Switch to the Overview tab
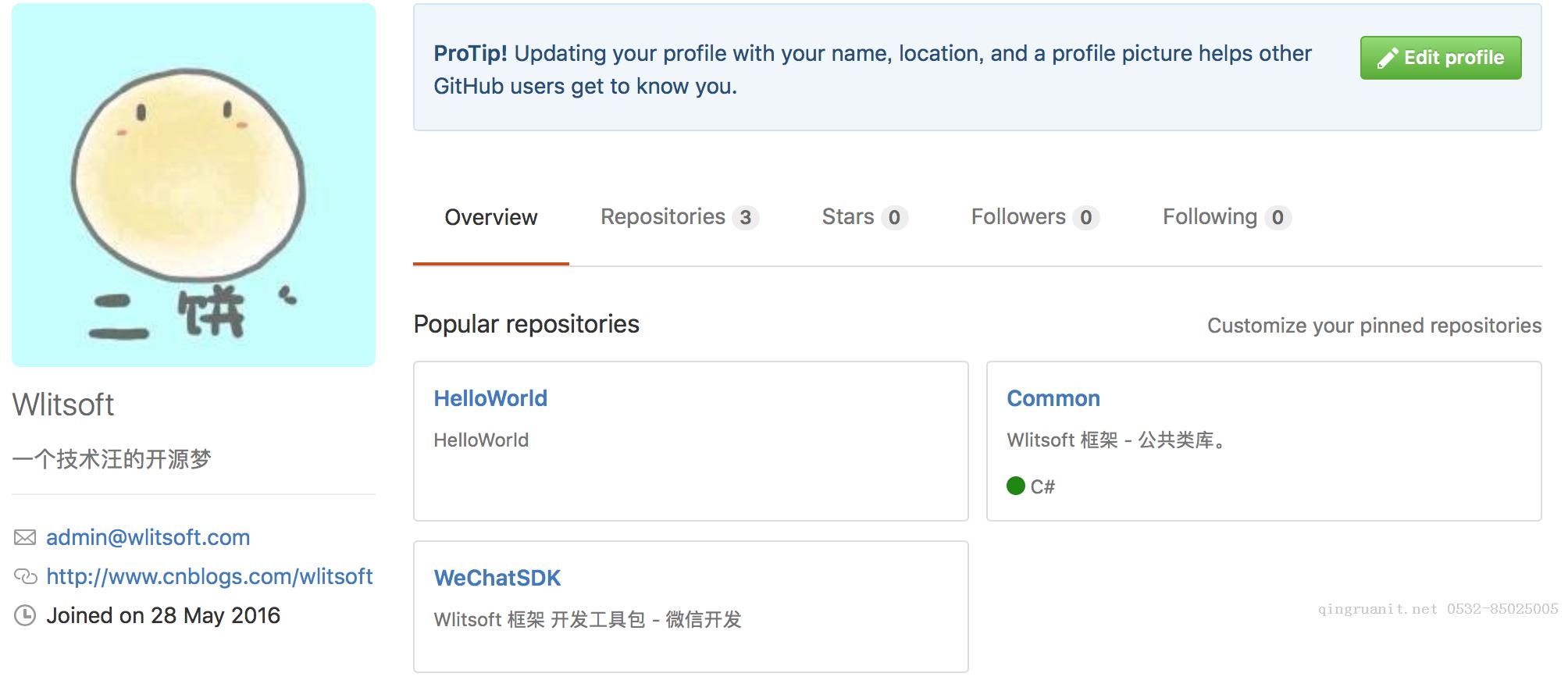Screen dimensions: 1568x684 click(x=490, y=218)
